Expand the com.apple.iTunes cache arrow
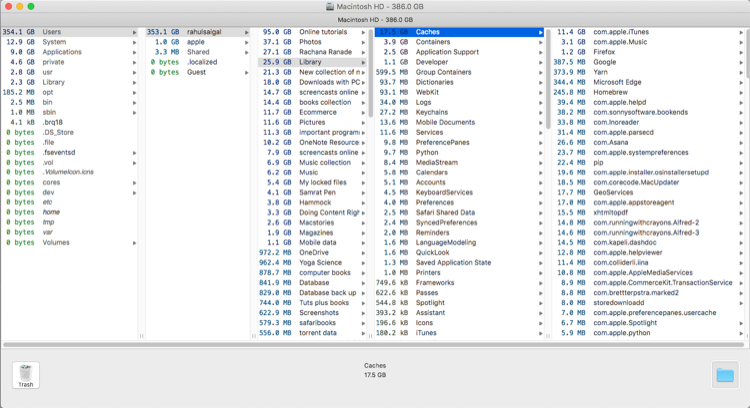750x408 pixels. [x=741, y=32]
